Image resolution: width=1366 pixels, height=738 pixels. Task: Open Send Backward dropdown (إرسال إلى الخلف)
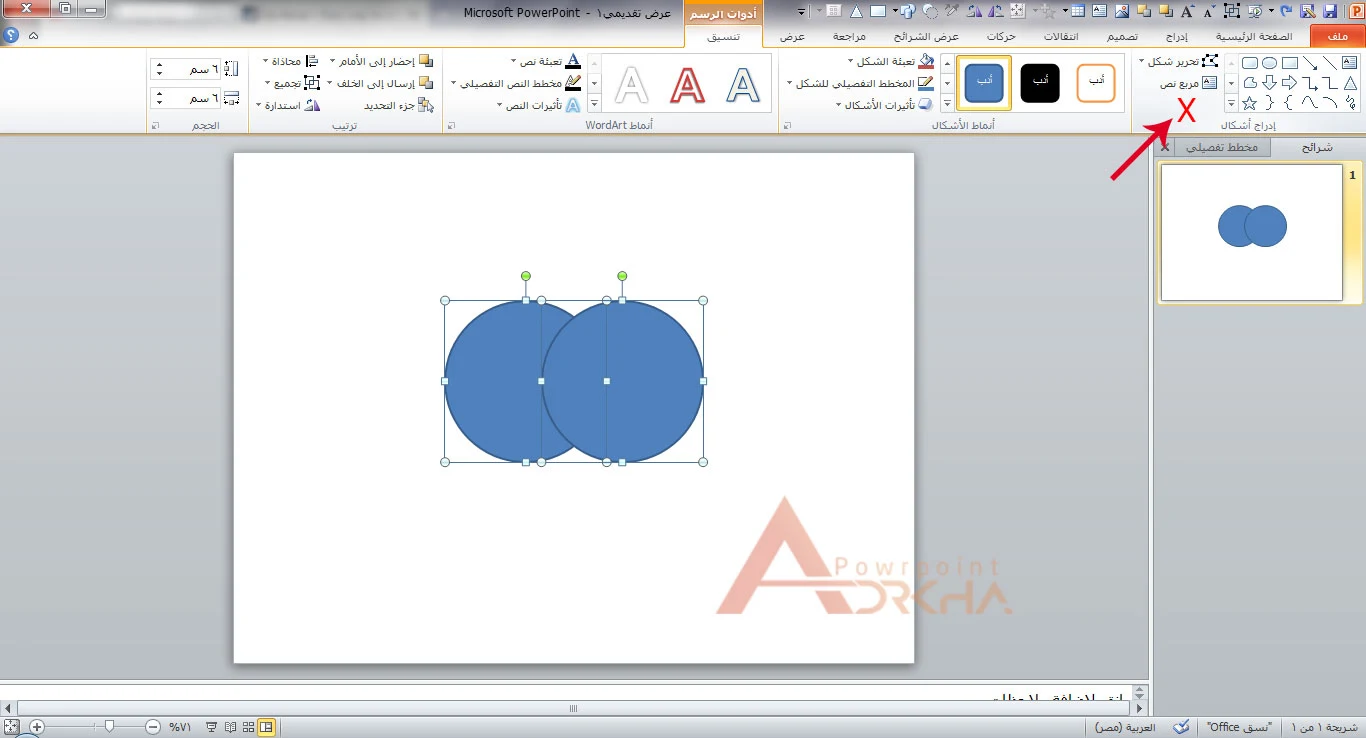(381, 83)
